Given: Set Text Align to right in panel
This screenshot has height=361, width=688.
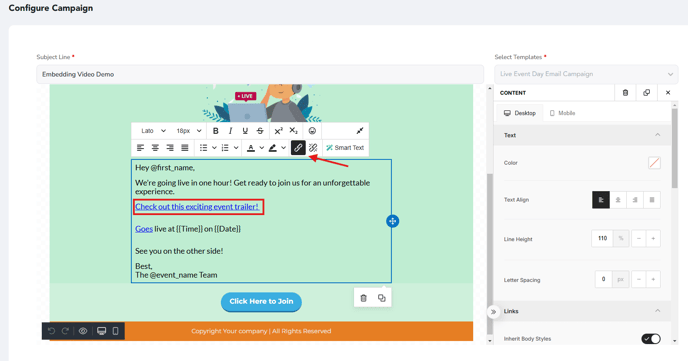Looking at the screenshot, I should click(x=635, y=200).
